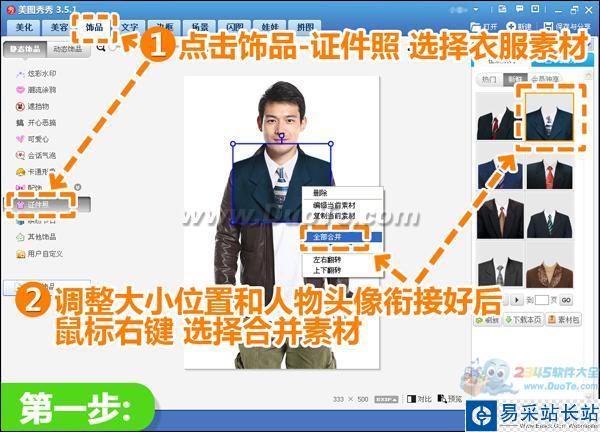
Task: Choose the 潮流涂鸦 category
Action: (37, 90)
